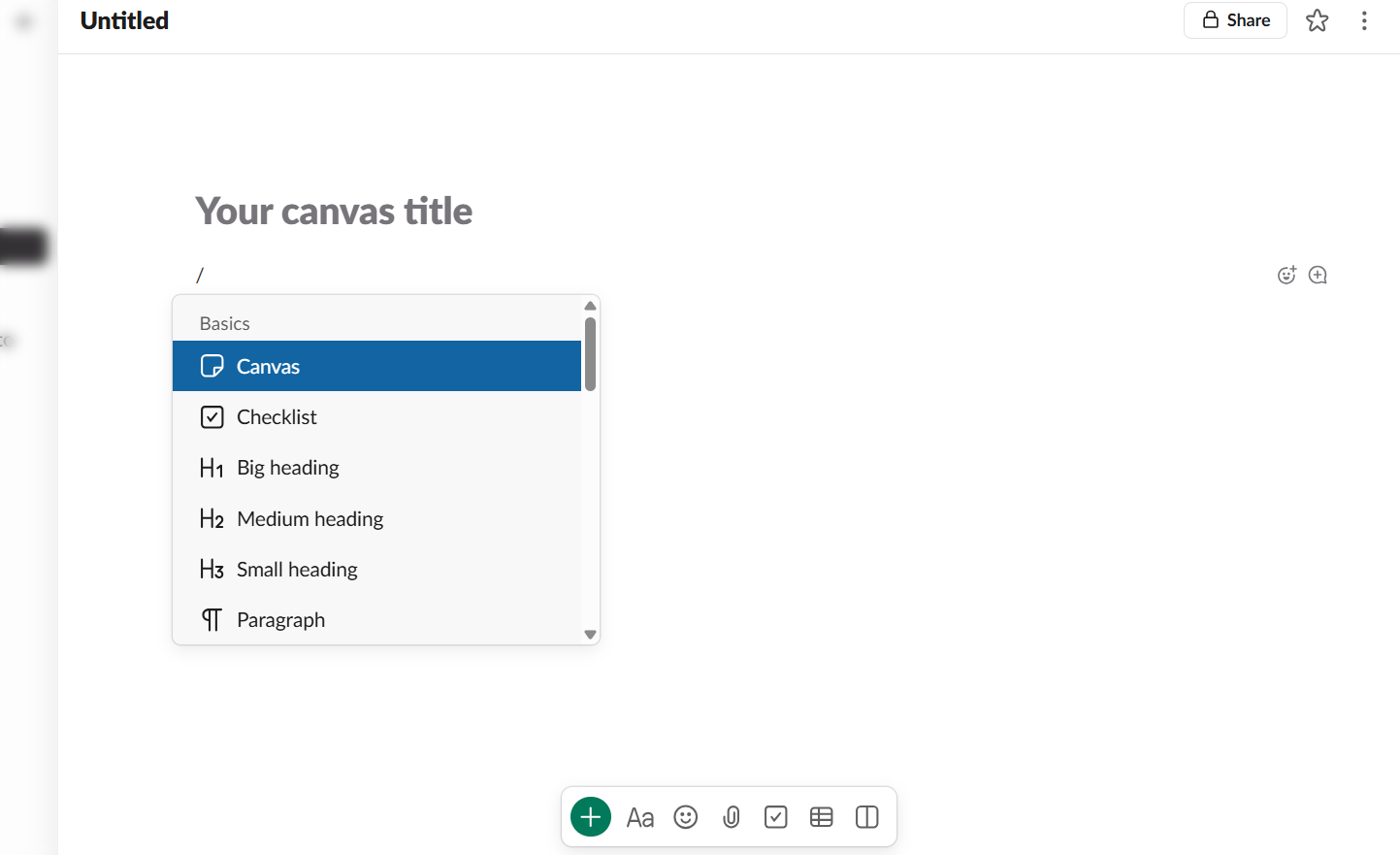Attach a file with the paperclip icon
Viewport: 1400px width, 855px height.
click(731, 817)
